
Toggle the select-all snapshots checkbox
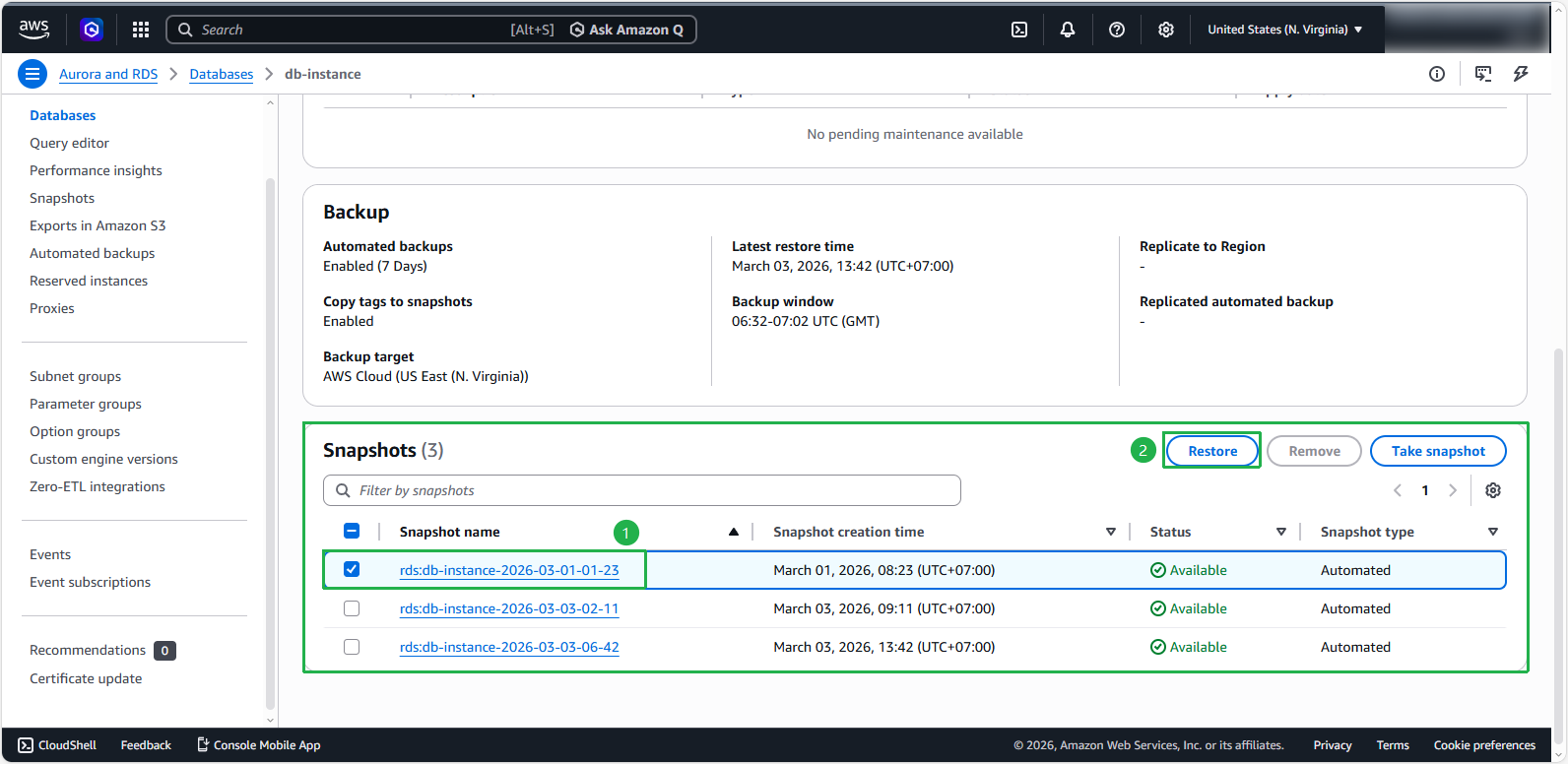coord(352,532)
